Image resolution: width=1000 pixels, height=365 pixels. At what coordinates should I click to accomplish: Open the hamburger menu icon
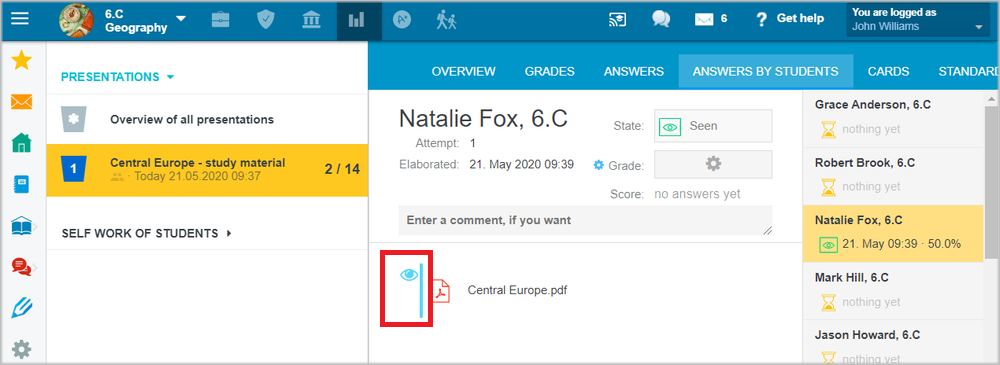coord(20,19)
